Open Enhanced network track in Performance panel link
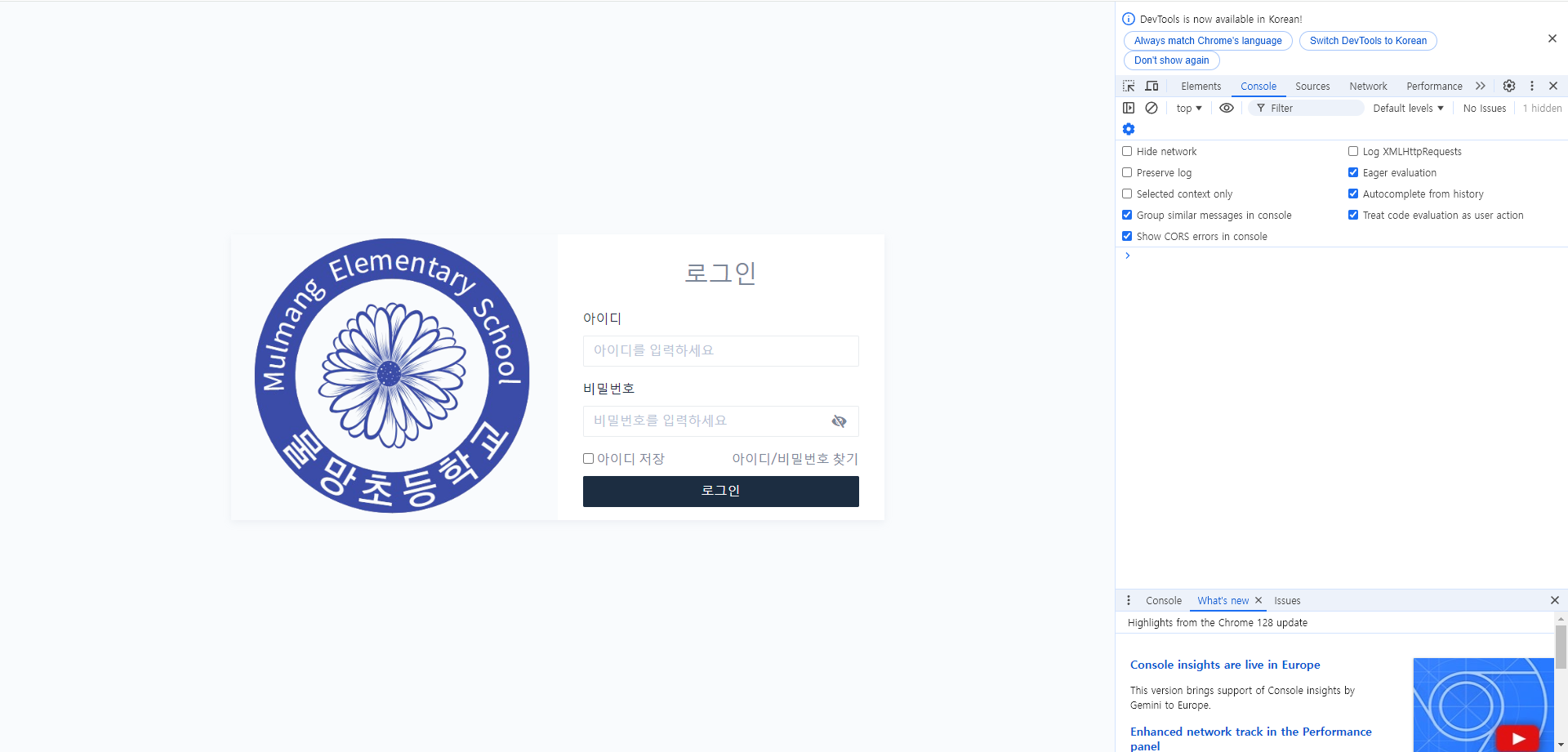This screenshot has height=752, width=1568. (1250, 738)
